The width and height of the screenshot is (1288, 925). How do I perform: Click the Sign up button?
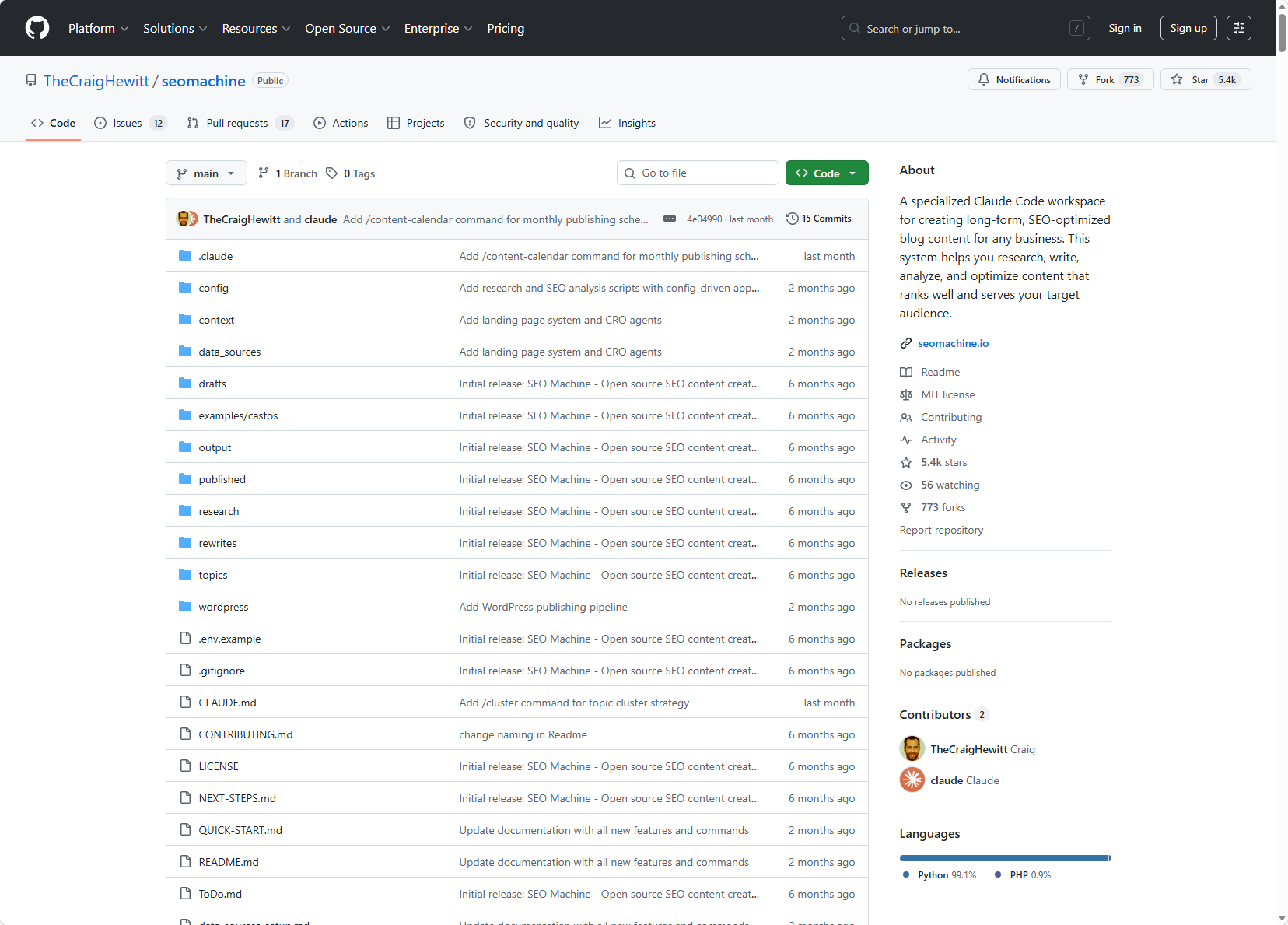click(1188, 28)
